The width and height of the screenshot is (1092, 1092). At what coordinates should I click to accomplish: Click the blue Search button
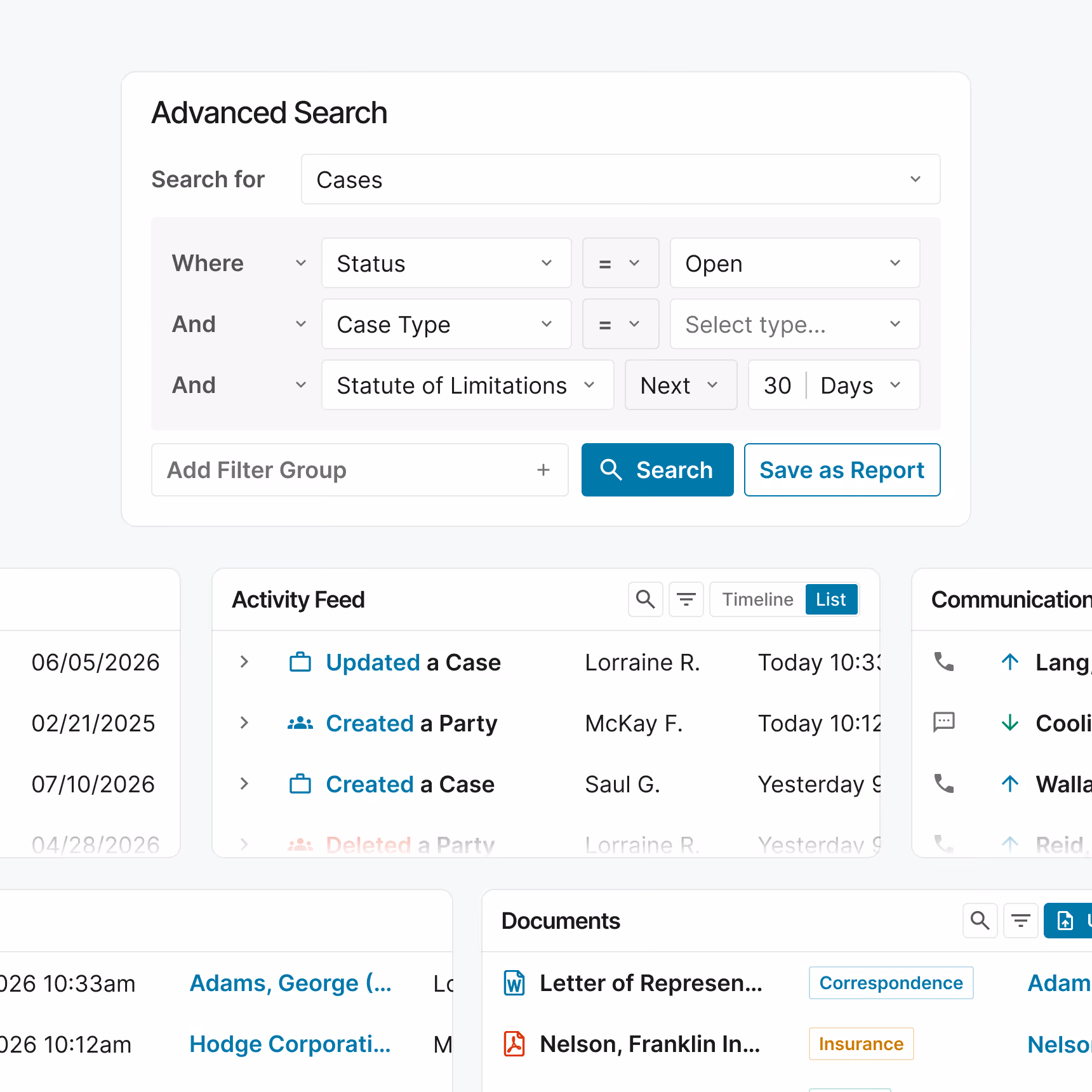click(x=657, y=470)
